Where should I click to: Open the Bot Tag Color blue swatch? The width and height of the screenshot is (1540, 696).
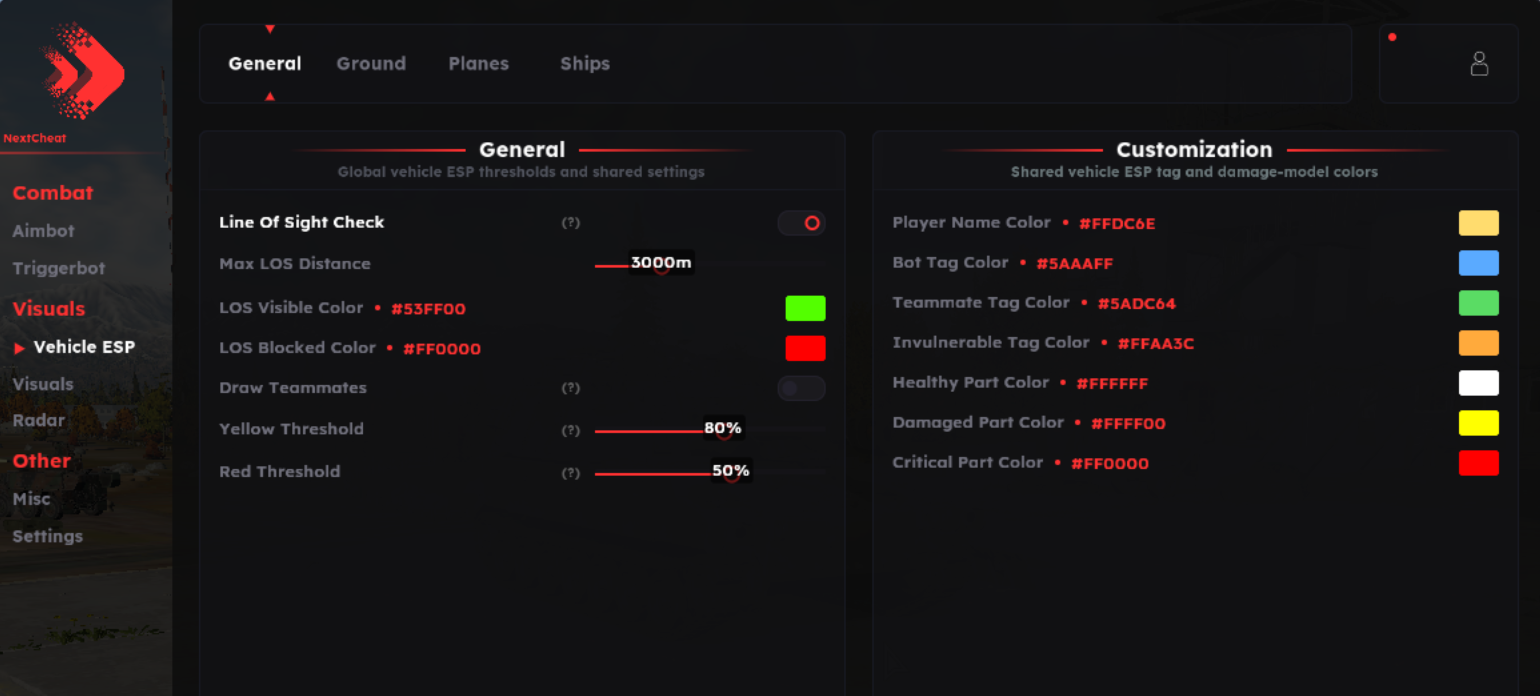(x=1479, y=263)
